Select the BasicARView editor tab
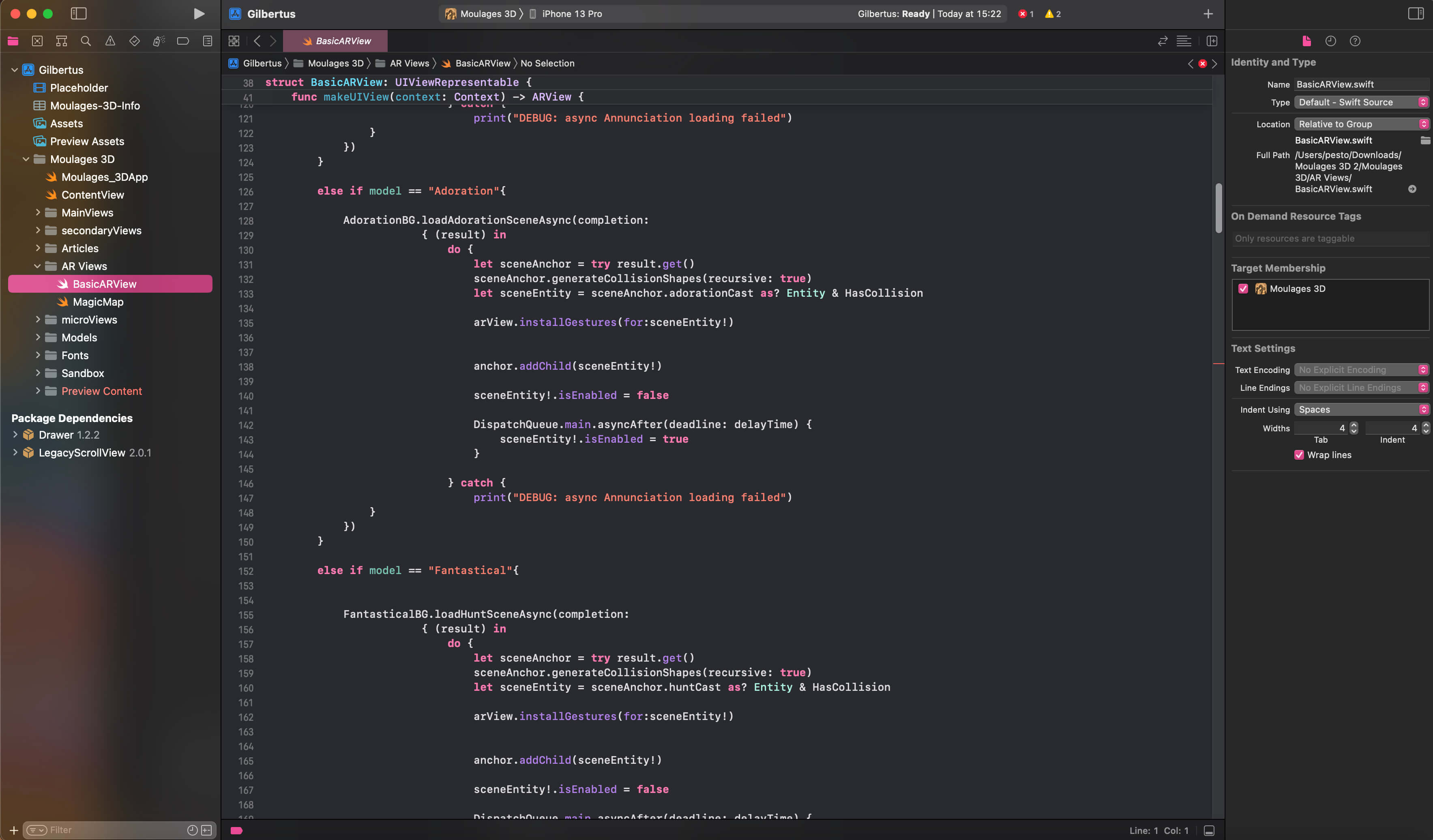The width and height of the screenshot is (1433, 840). [x=335, y=41]
